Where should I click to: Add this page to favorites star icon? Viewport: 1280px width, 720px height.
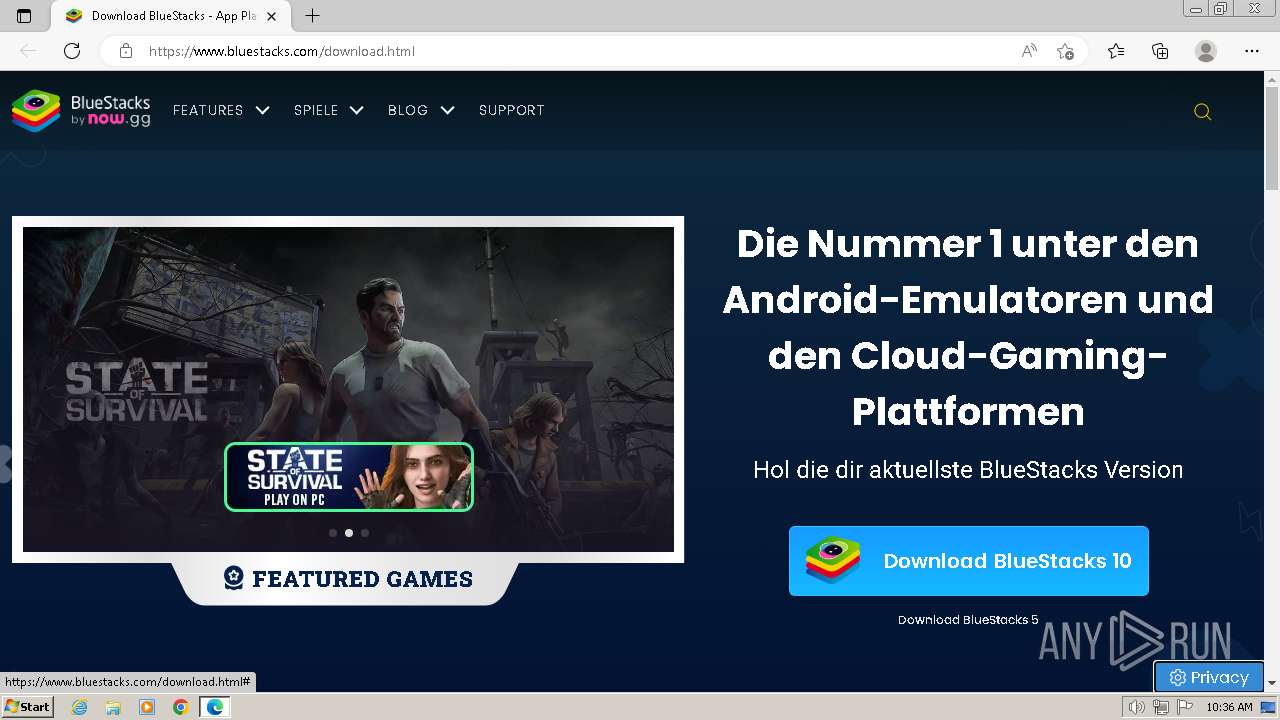coord(1065,51)
